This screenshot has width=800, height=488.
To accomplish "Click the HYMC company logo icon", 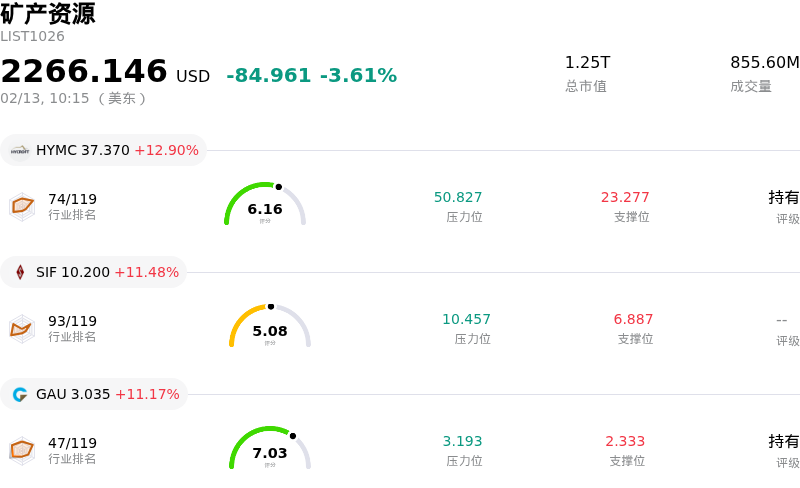I will pyautogui.click(x=20, y=151).
